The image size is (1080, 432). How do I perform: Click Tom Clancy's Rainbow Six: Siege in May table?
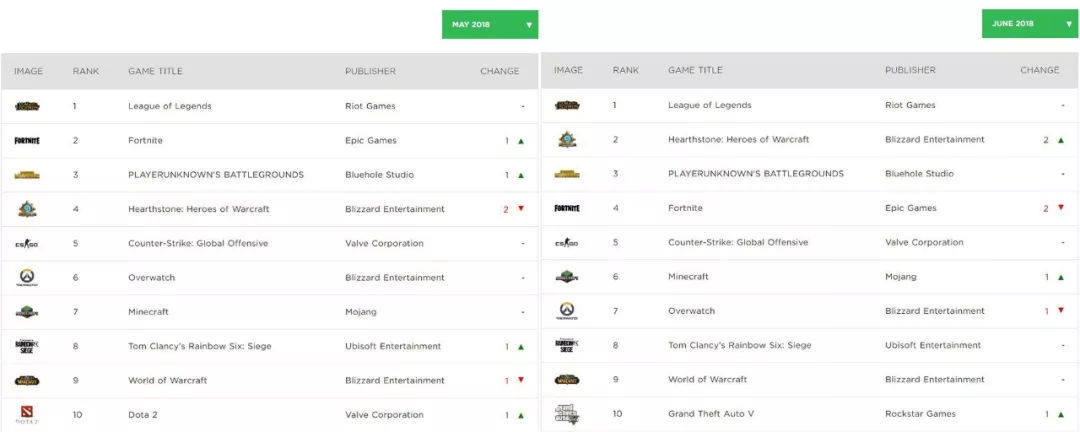(x=200, y=346)
